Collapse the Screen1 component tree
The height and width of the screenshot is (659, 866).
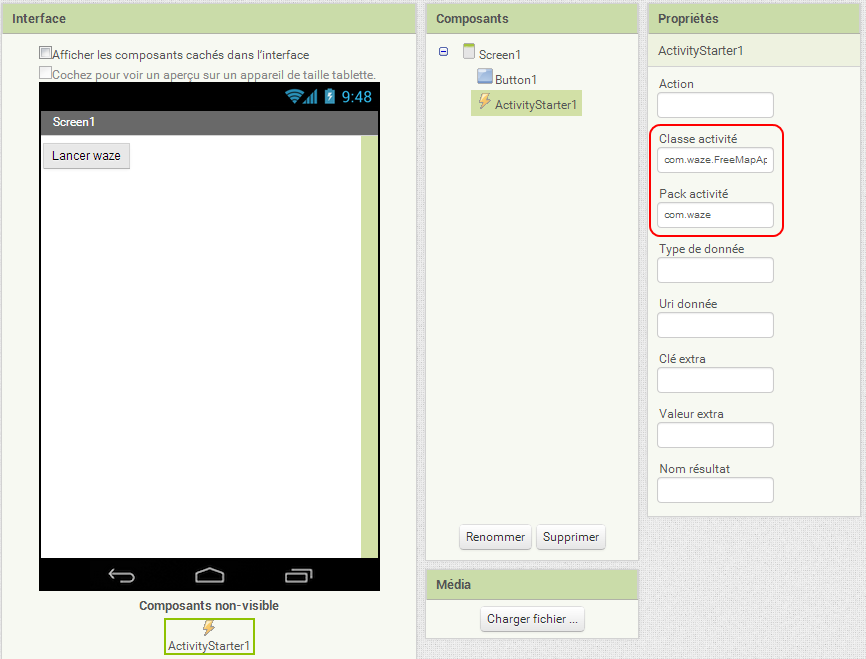(443, 52)
